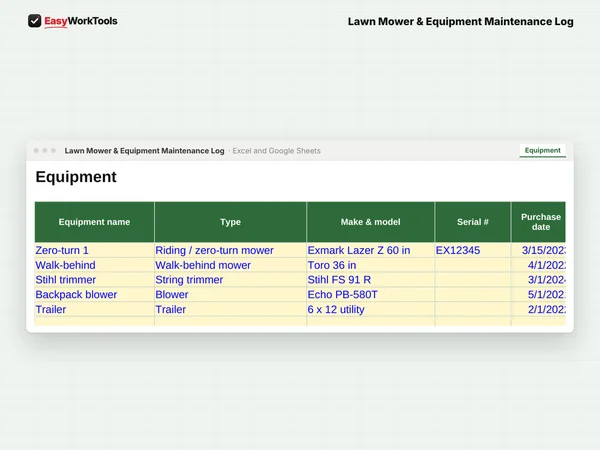This screenshot has width=600, height=450.
Task: Select the String trimmer type cell
Action: click(230, 280)
